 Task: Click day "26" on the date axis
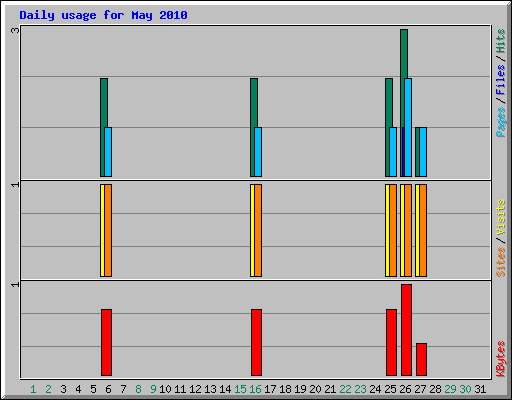[x=405, y=389]
